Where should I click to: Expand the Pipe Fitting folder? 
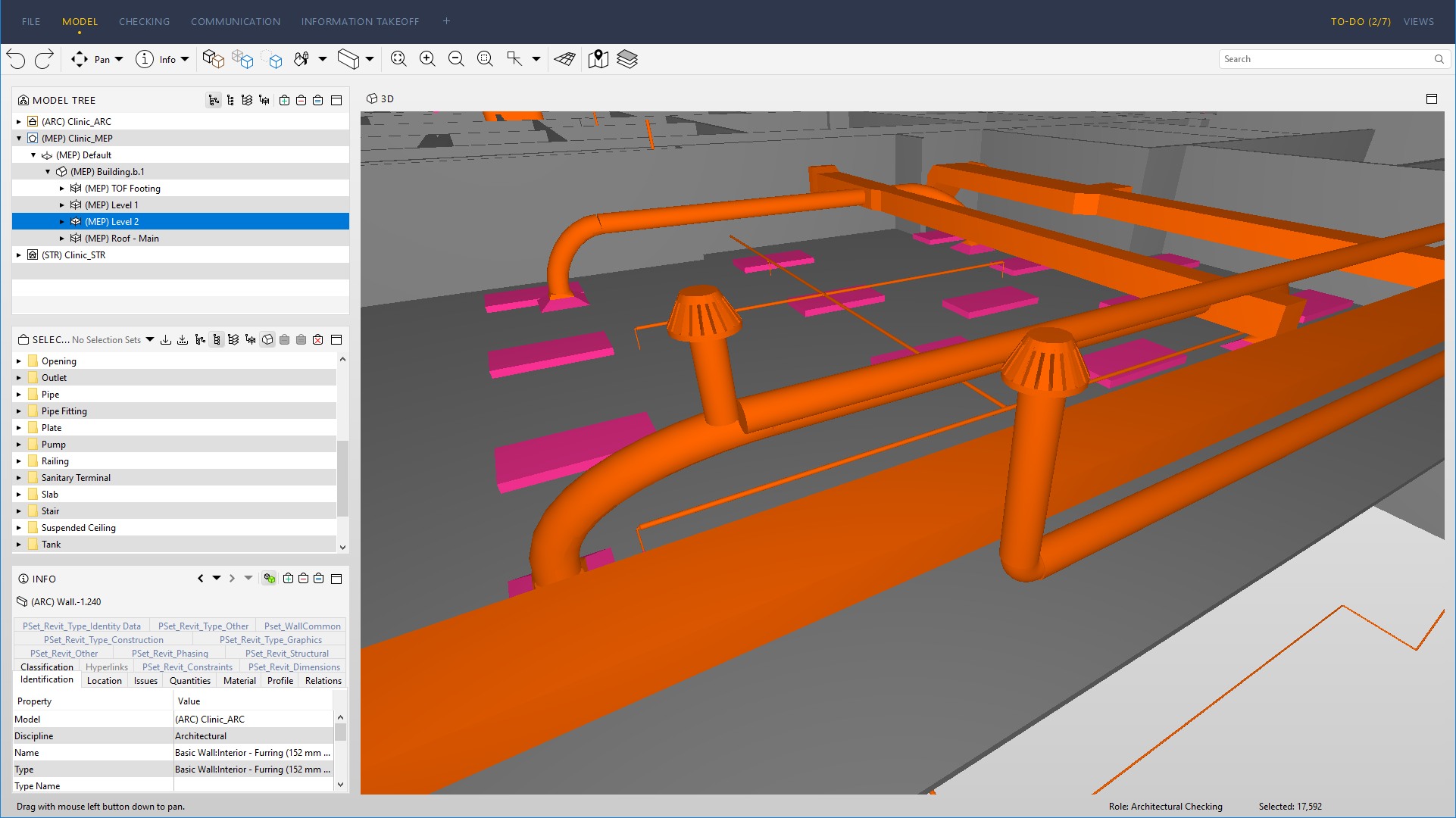[x=19, y=411]
